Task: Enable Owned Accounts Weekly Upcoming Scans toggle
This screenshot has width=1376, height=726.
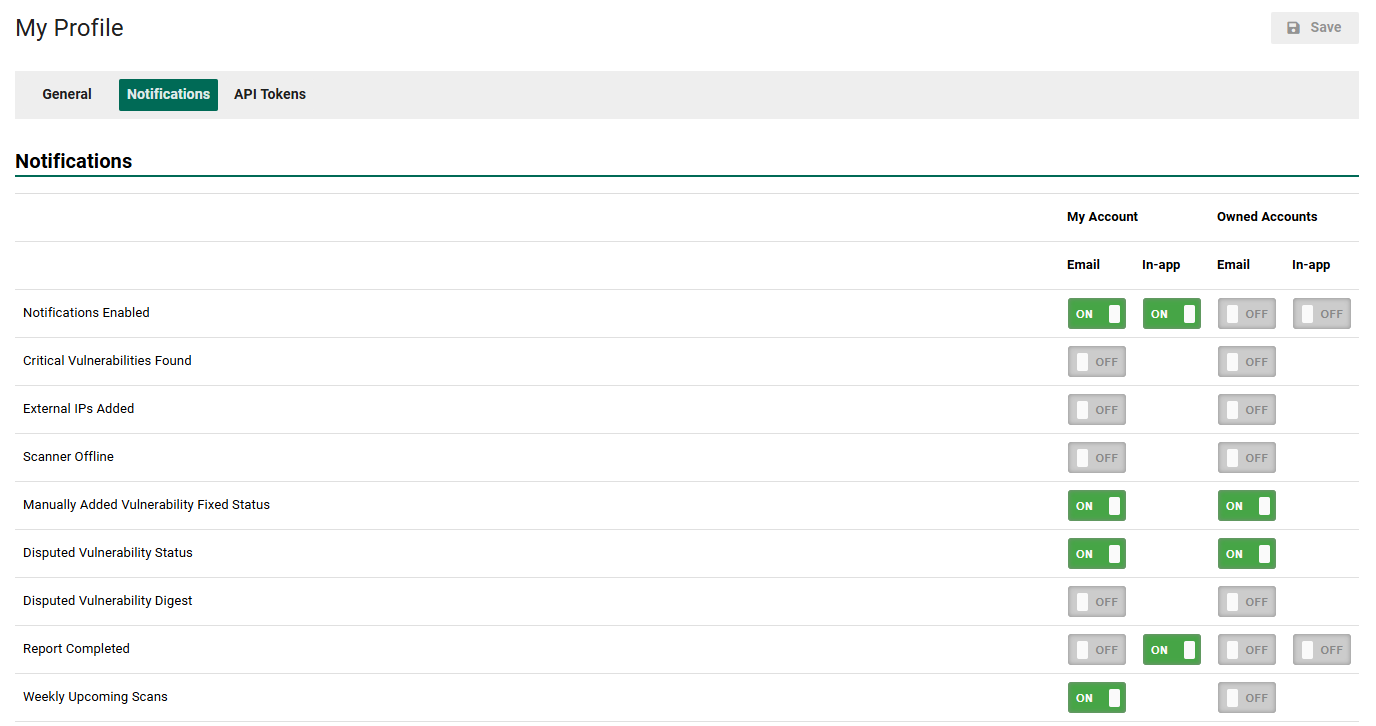Action: click(1246, 698)
